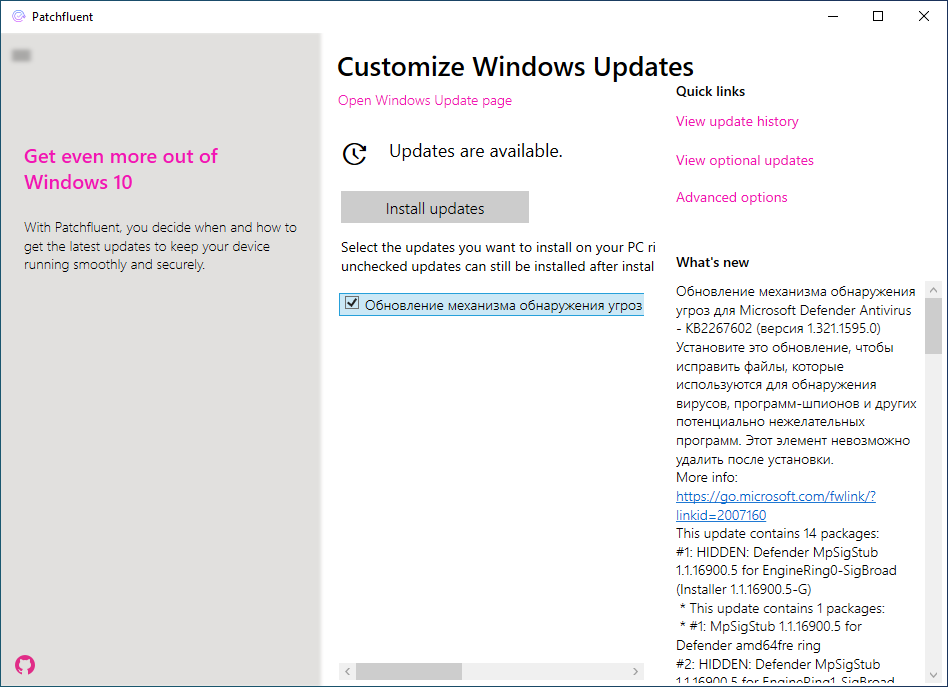This screenshot has height=687, width=948.
Task: Click the What's new vertical scrollbar thumb
Action: coord(933,327)
